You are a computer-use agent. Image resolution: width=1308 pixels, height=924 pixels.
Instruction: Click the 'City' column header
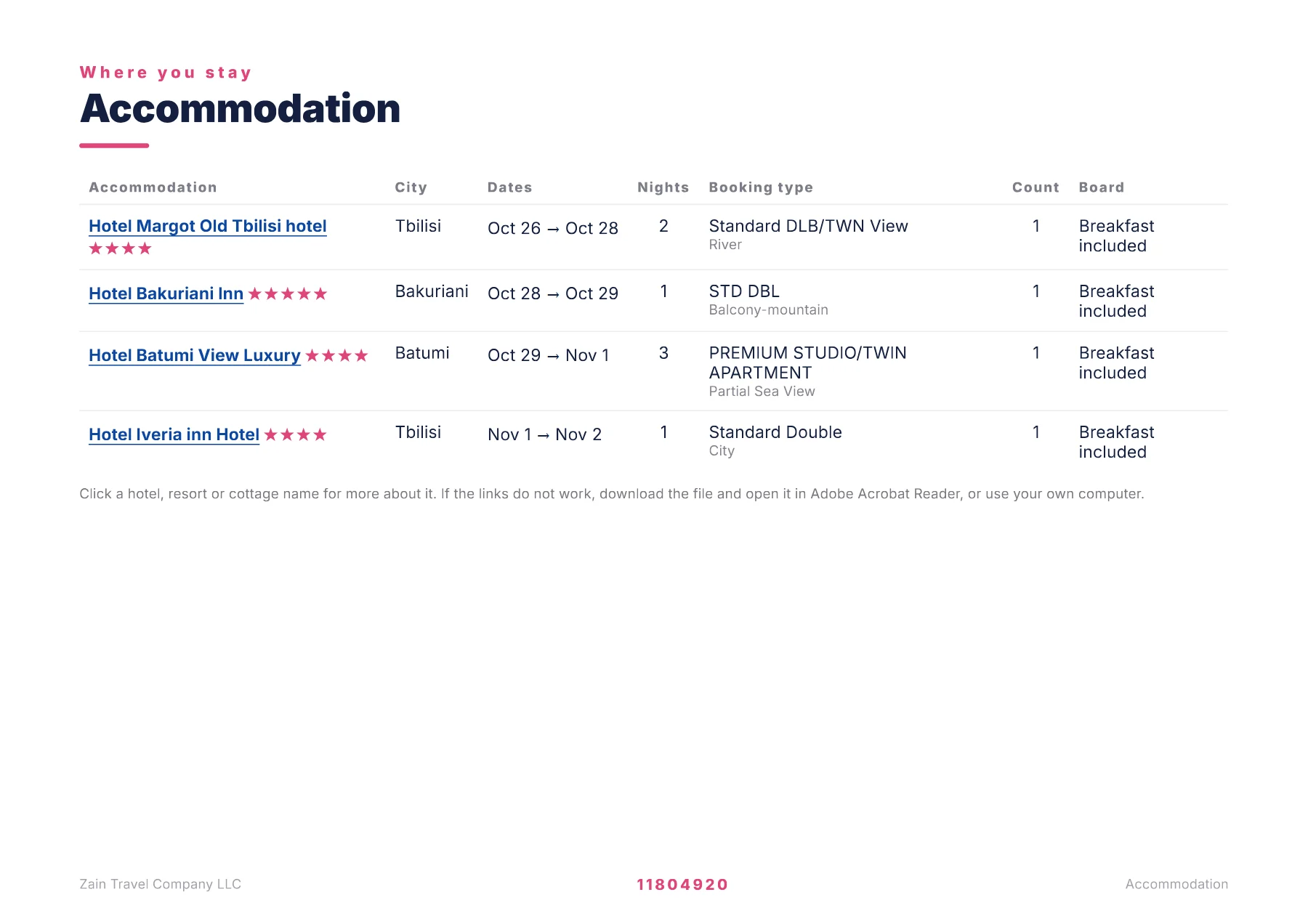[411, 187]
